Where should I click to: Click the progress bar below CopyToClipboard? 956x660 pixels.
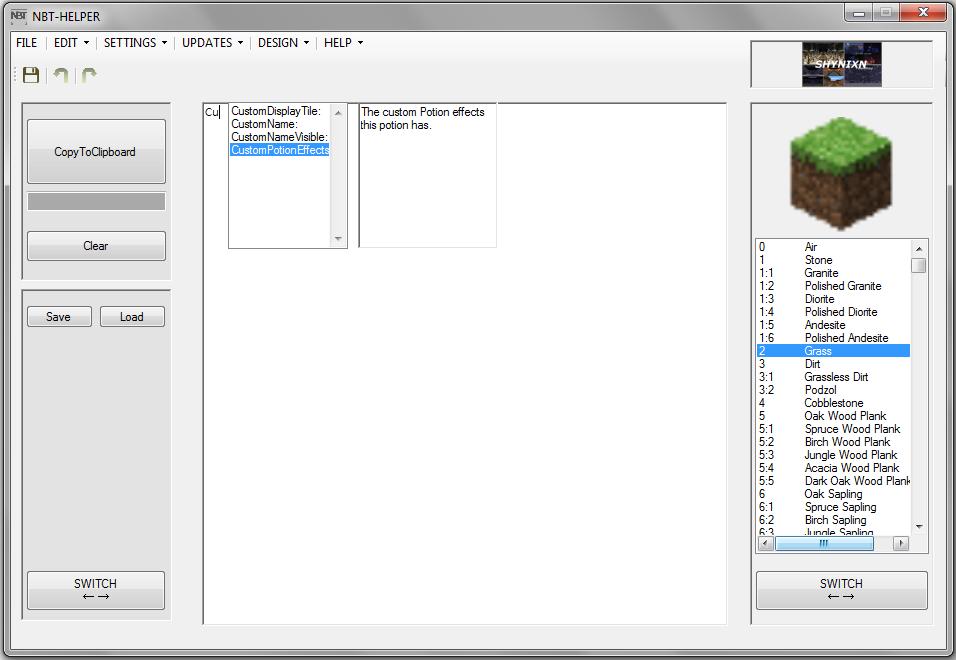point(95,201)
